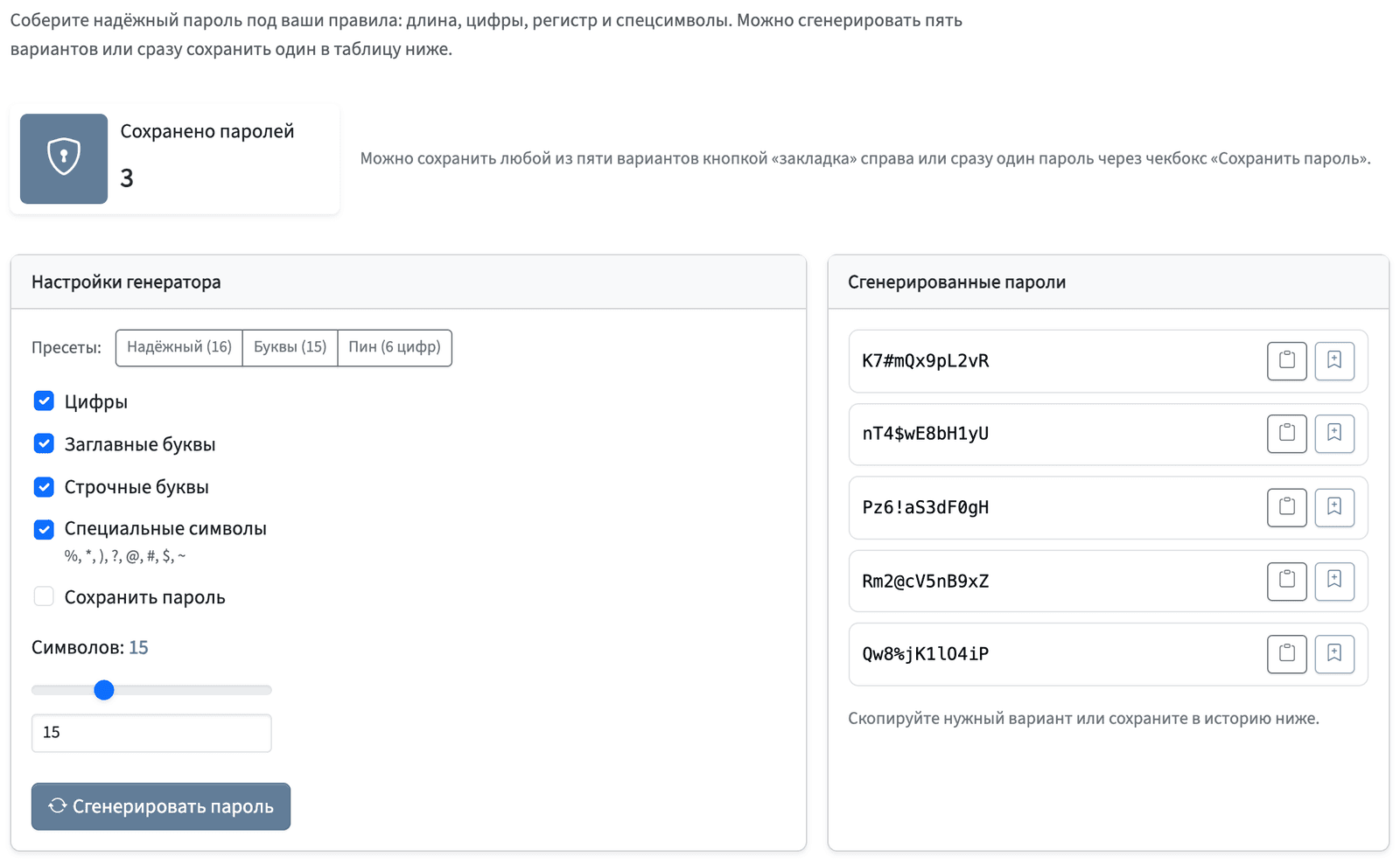Viewport: 1400px width, 864px height.
Task: Select the Надёжный (16) preset
Action: pos(179,347)
